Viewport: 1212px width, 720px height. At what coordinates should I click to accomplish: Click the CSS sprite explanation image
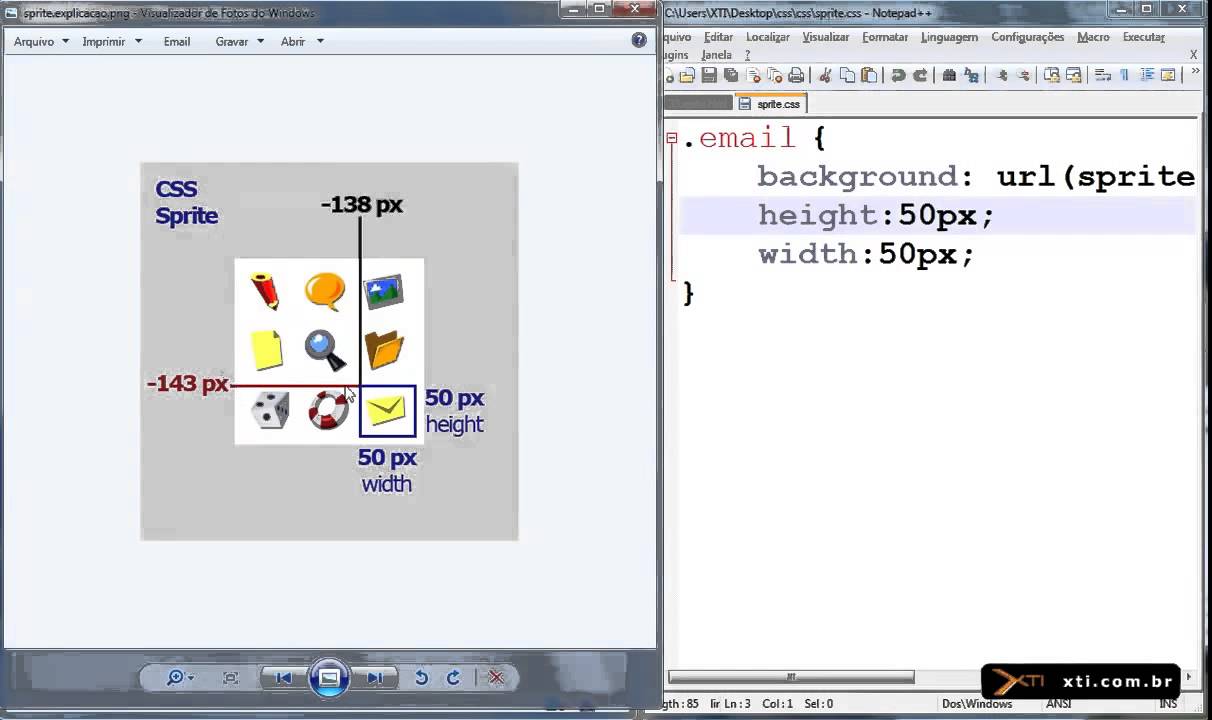(x=329, y=351)
